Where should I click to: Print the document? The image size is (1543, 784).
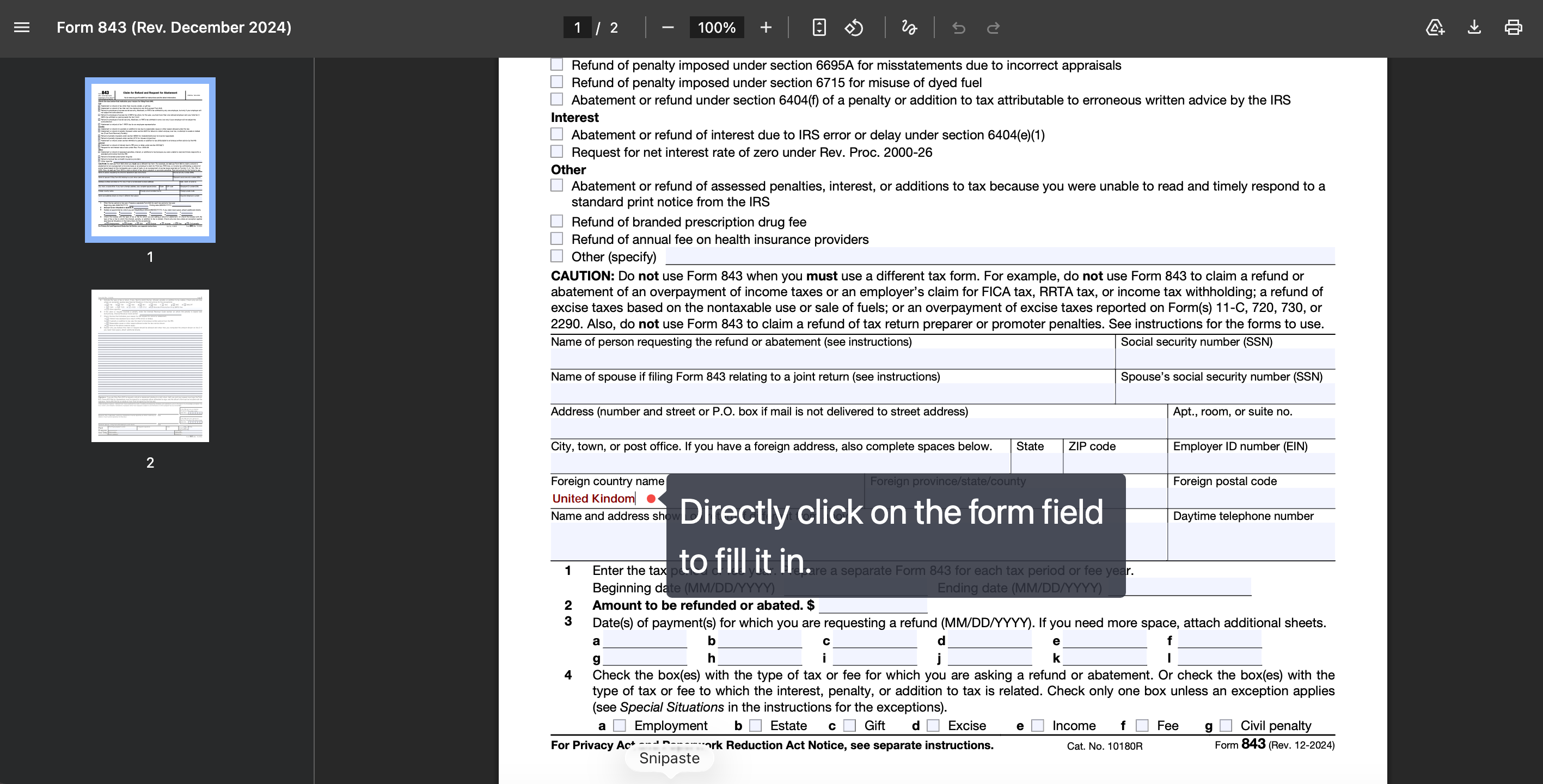(x=1513, y=28)
